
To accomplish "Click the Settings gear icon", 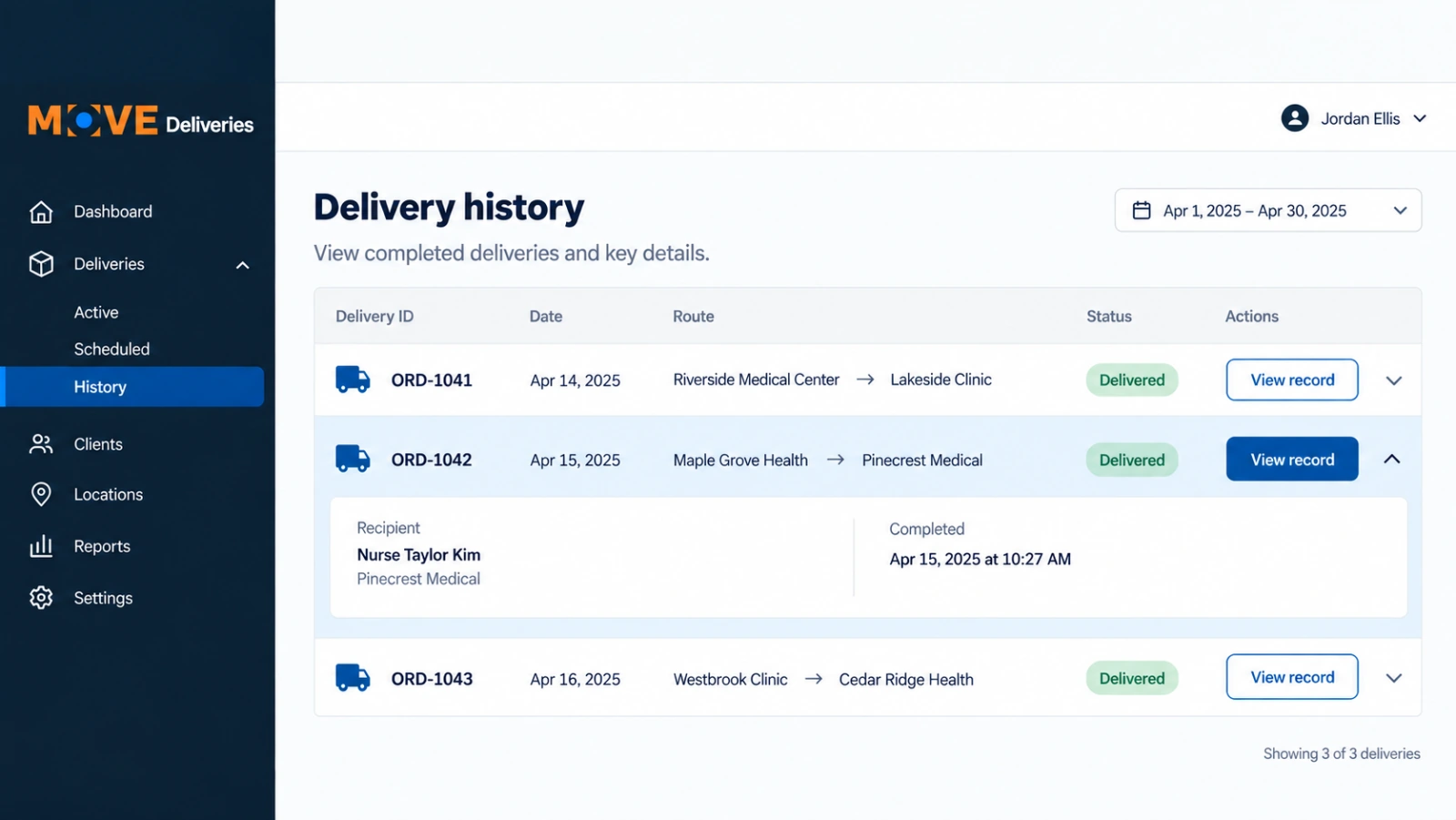I will [x=41, y=598].
